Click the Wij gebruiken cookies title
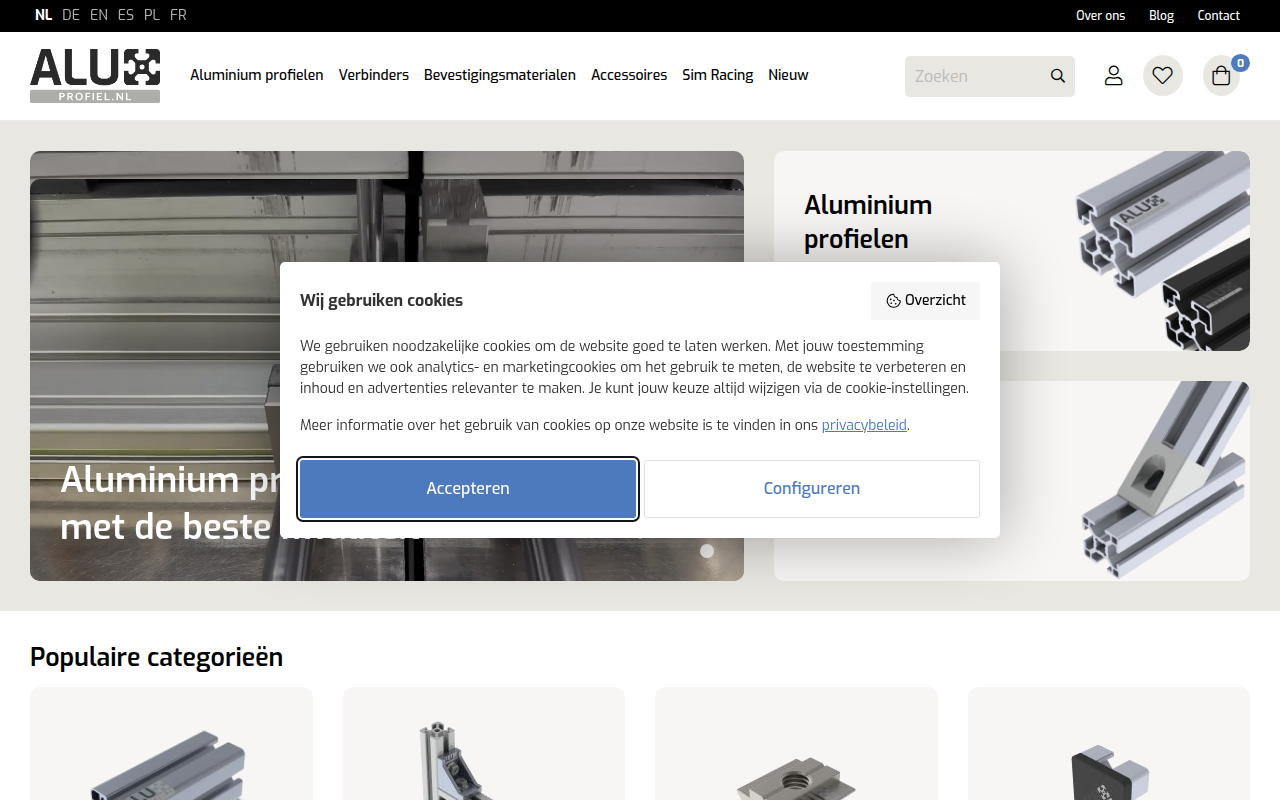Viewport: 1280px width, 800px height. pyautogui.click(x=381, y=300)
